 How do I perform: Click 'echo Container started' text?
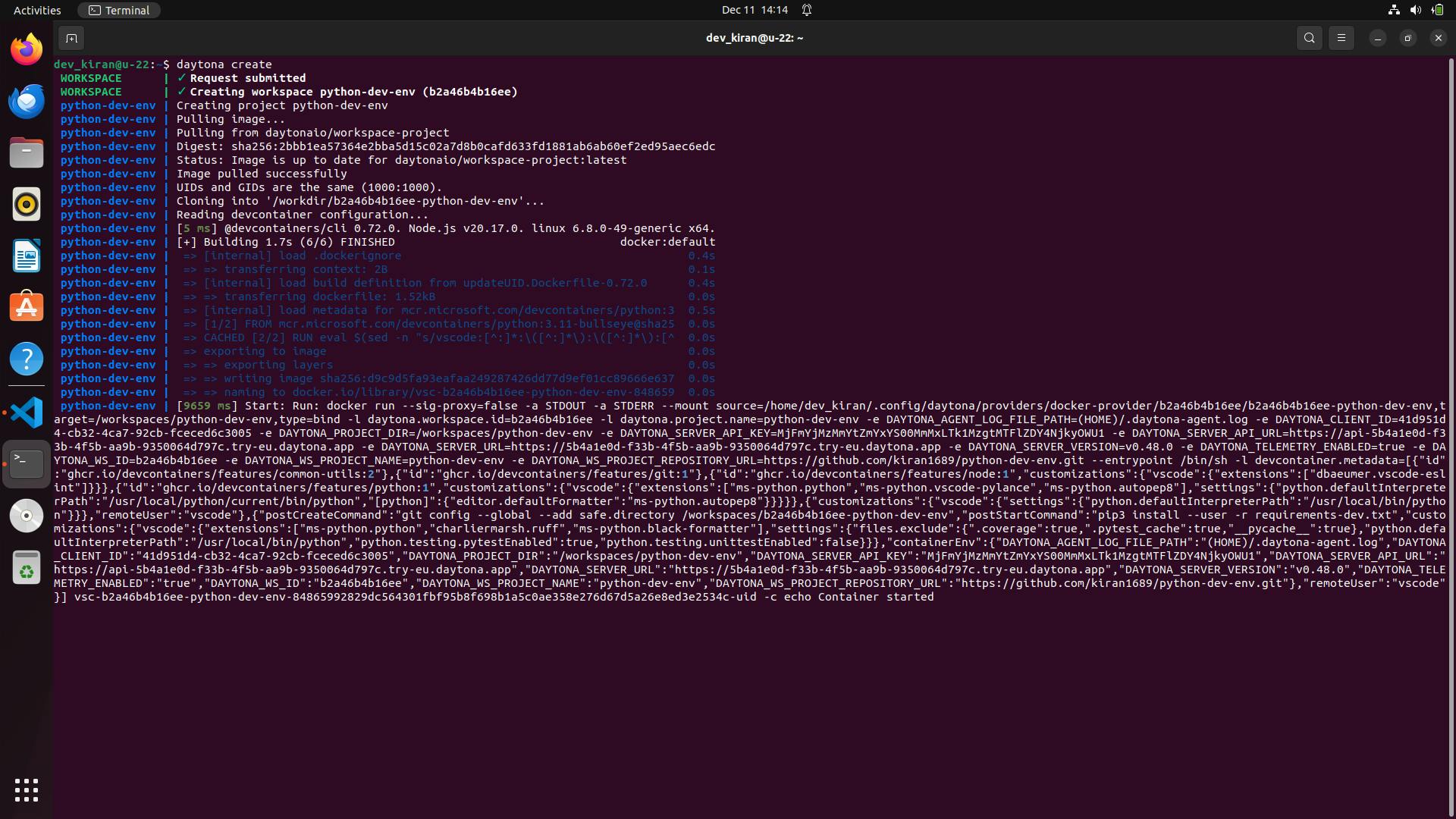[x=858, y=597]
